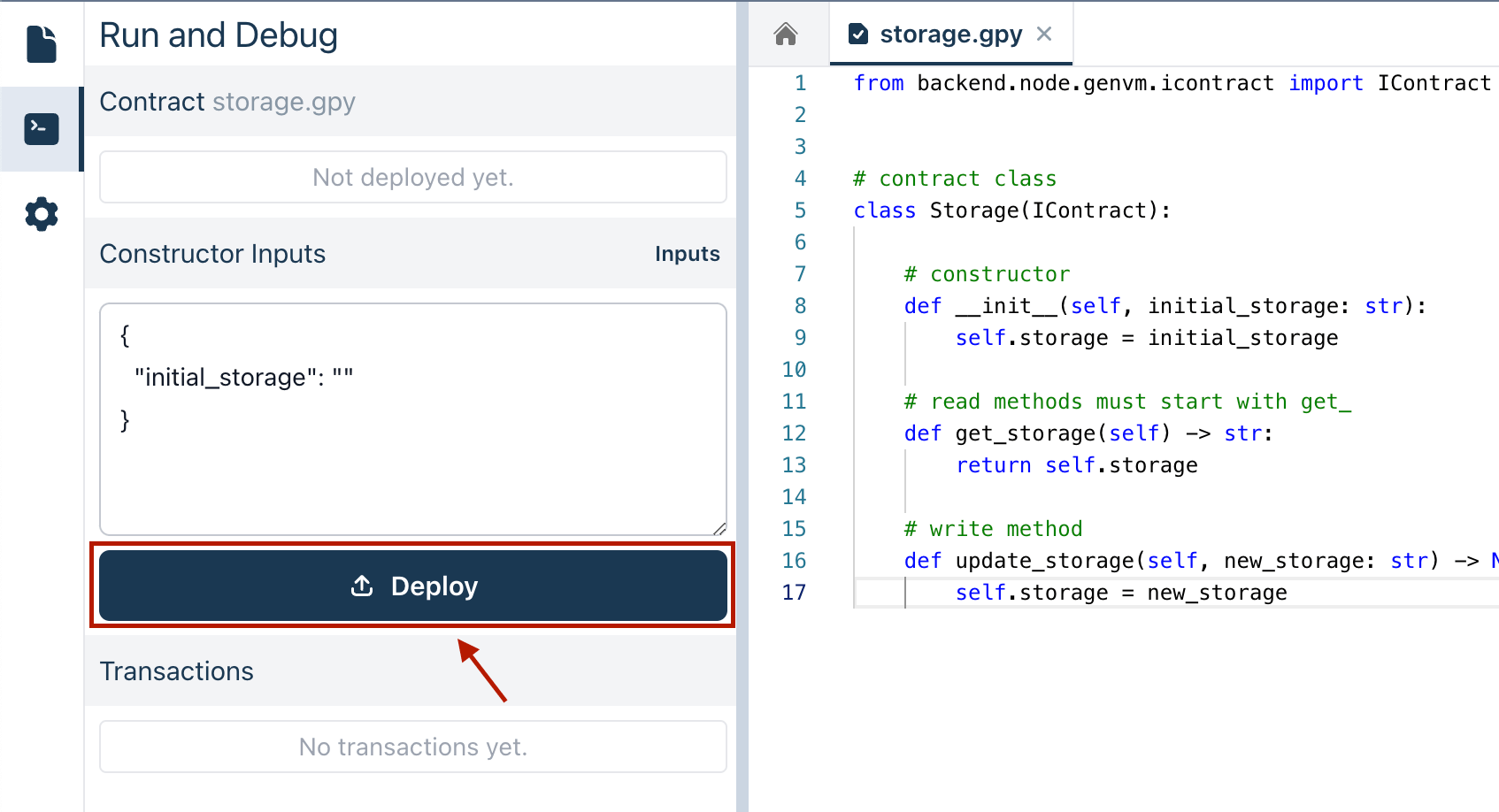The image size is (1499, 812).
Task: Click the 'Not deployed yet.' box
Action: coord(412,177)
